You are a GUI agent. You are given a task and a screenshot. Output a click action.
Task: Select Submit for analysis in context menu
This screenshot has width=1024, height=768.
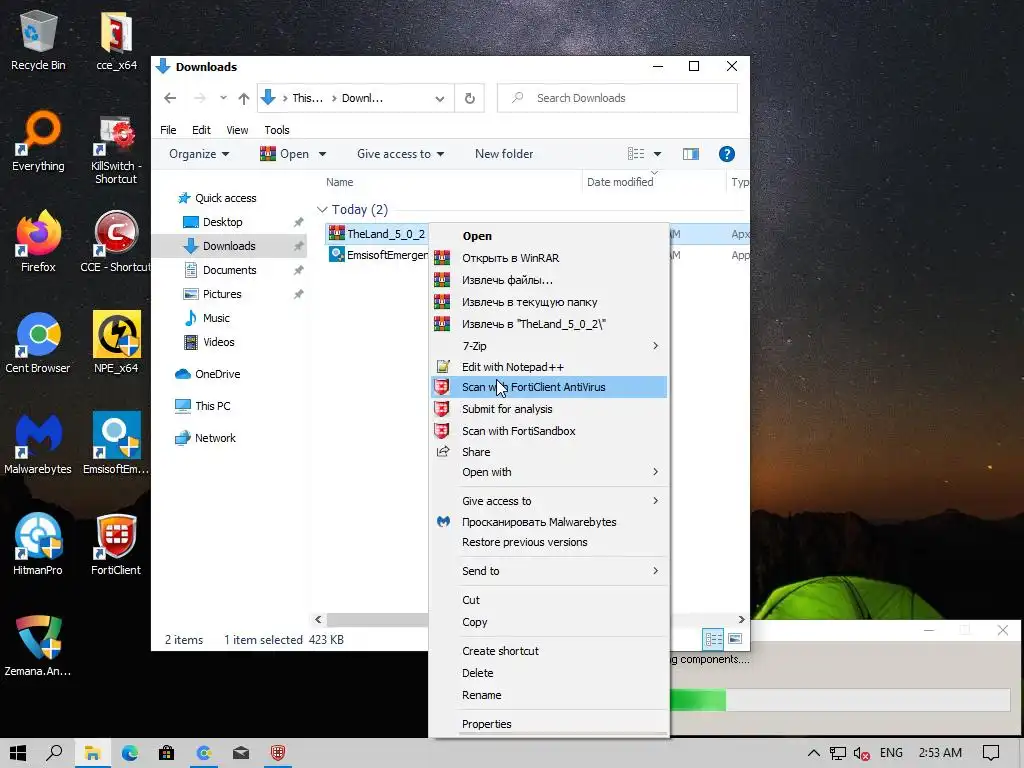click(550, 409)
